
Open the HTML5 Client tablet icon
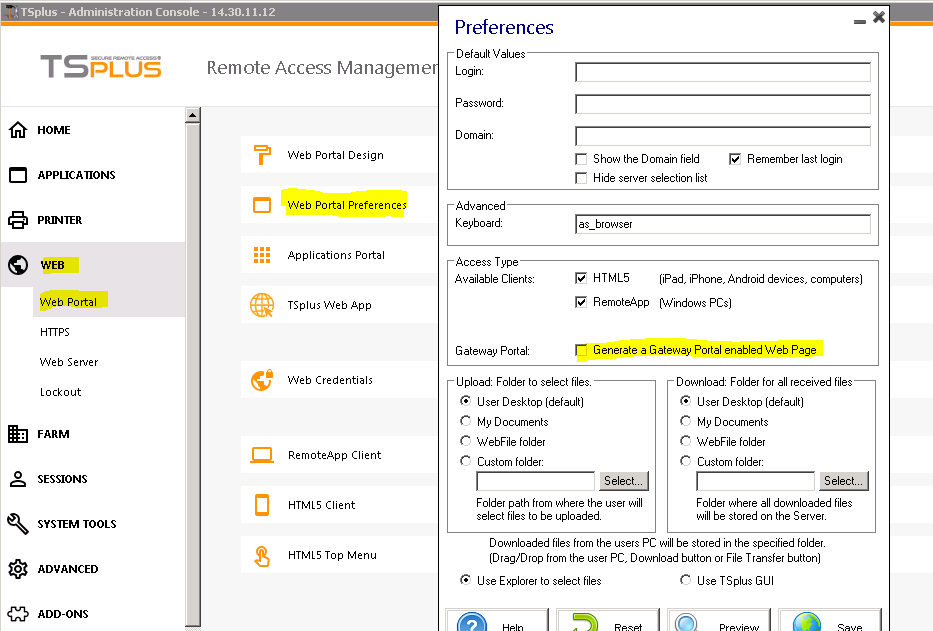(262, 505)
